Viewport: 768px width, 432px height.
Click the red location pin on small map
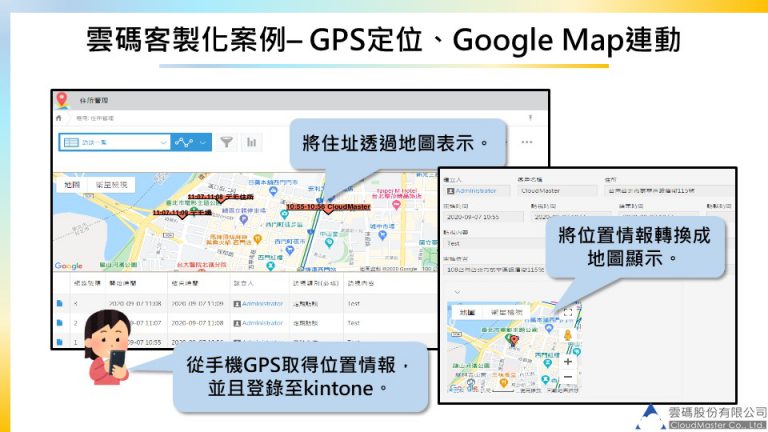(x=514, y=340)
